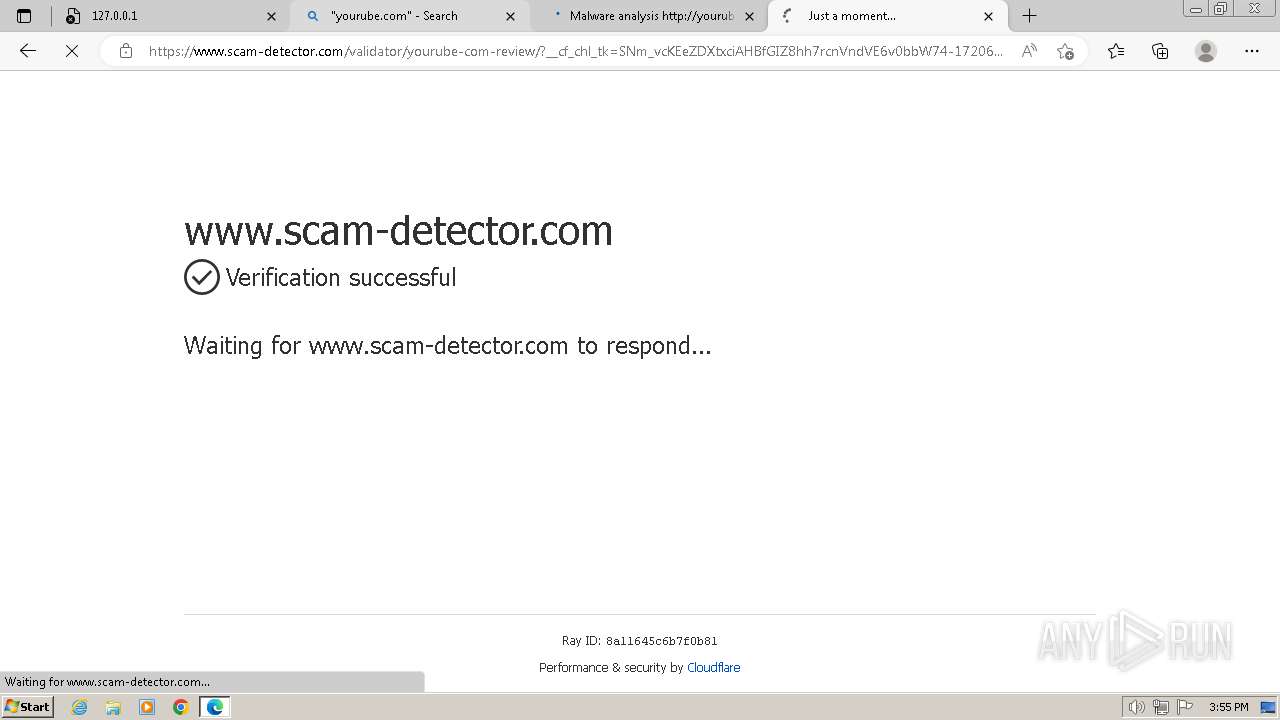Screen dimensions: 1280x720
Task: Open the volume speaker tray icon
Action: tap(1136, 707)
